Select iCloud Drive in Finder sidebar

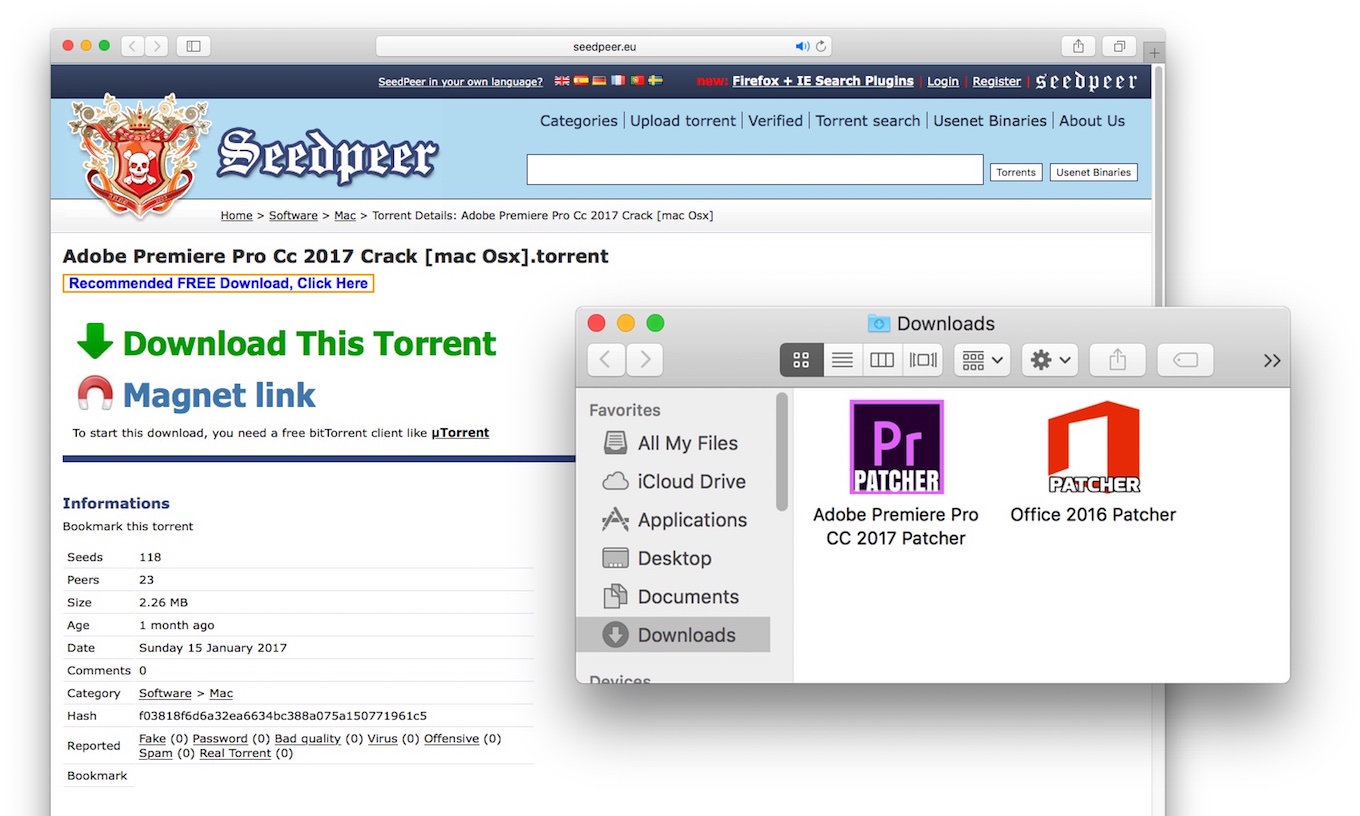(691, 481)
